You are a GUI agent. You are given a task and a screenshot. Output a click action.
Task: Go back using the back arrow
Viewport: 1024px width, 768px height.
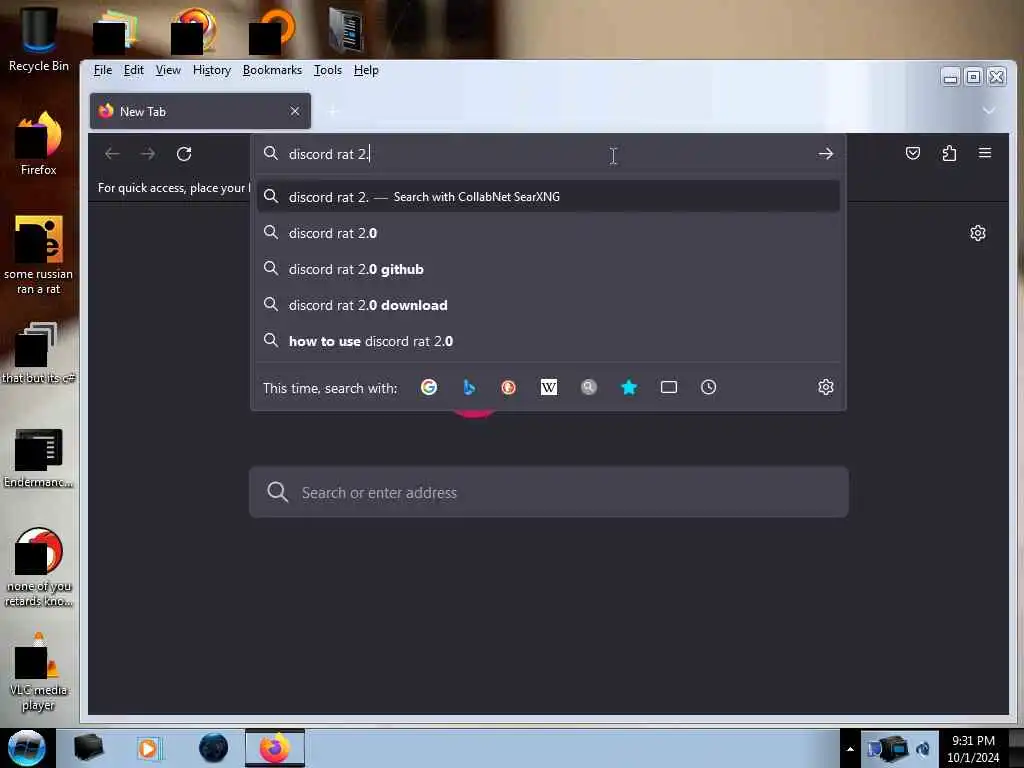112,154
